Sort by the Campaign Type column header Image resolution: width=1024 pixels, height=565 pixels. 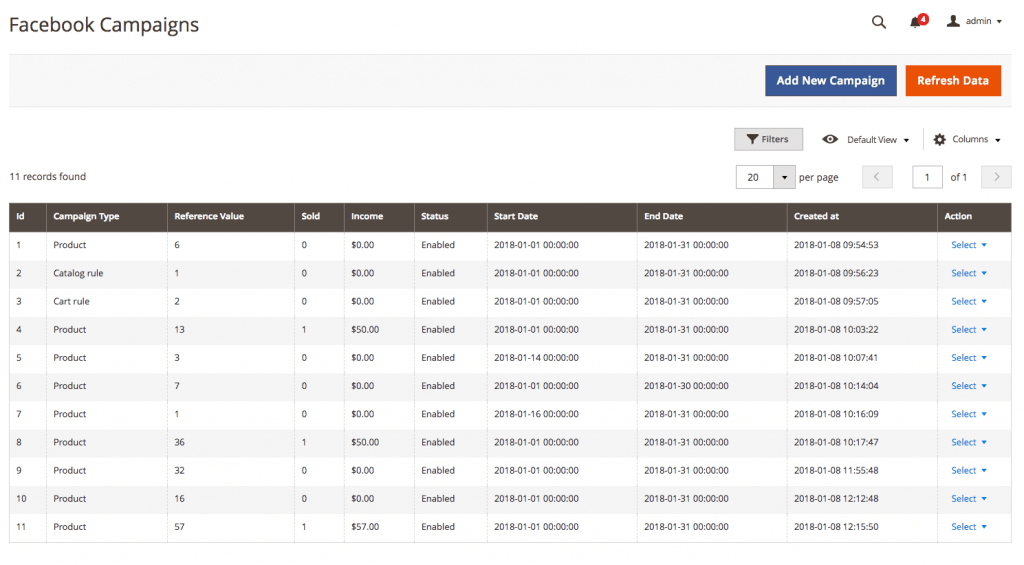coord(86,216)
